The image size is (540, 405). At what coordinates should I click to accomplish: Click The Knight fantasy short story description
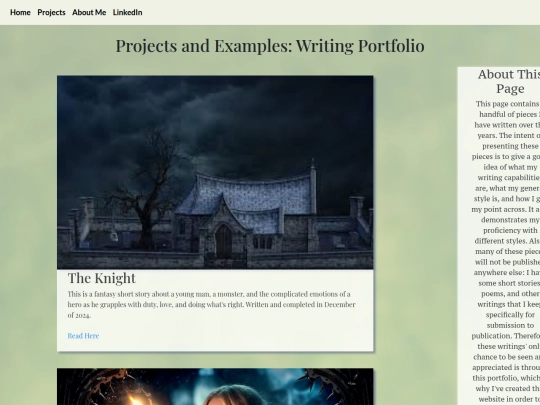coord(211,304)
